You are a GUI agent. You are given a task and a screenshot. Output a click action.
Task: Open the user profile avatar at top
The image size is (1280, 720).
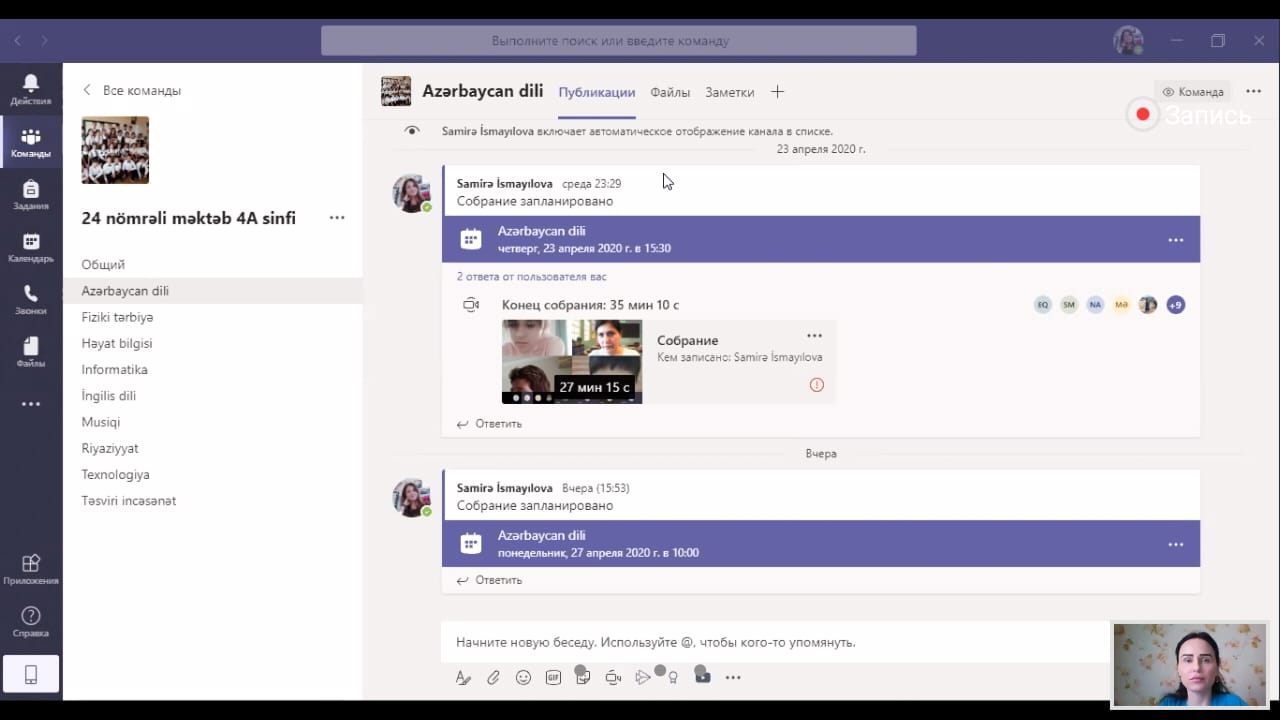[1128, 41]
